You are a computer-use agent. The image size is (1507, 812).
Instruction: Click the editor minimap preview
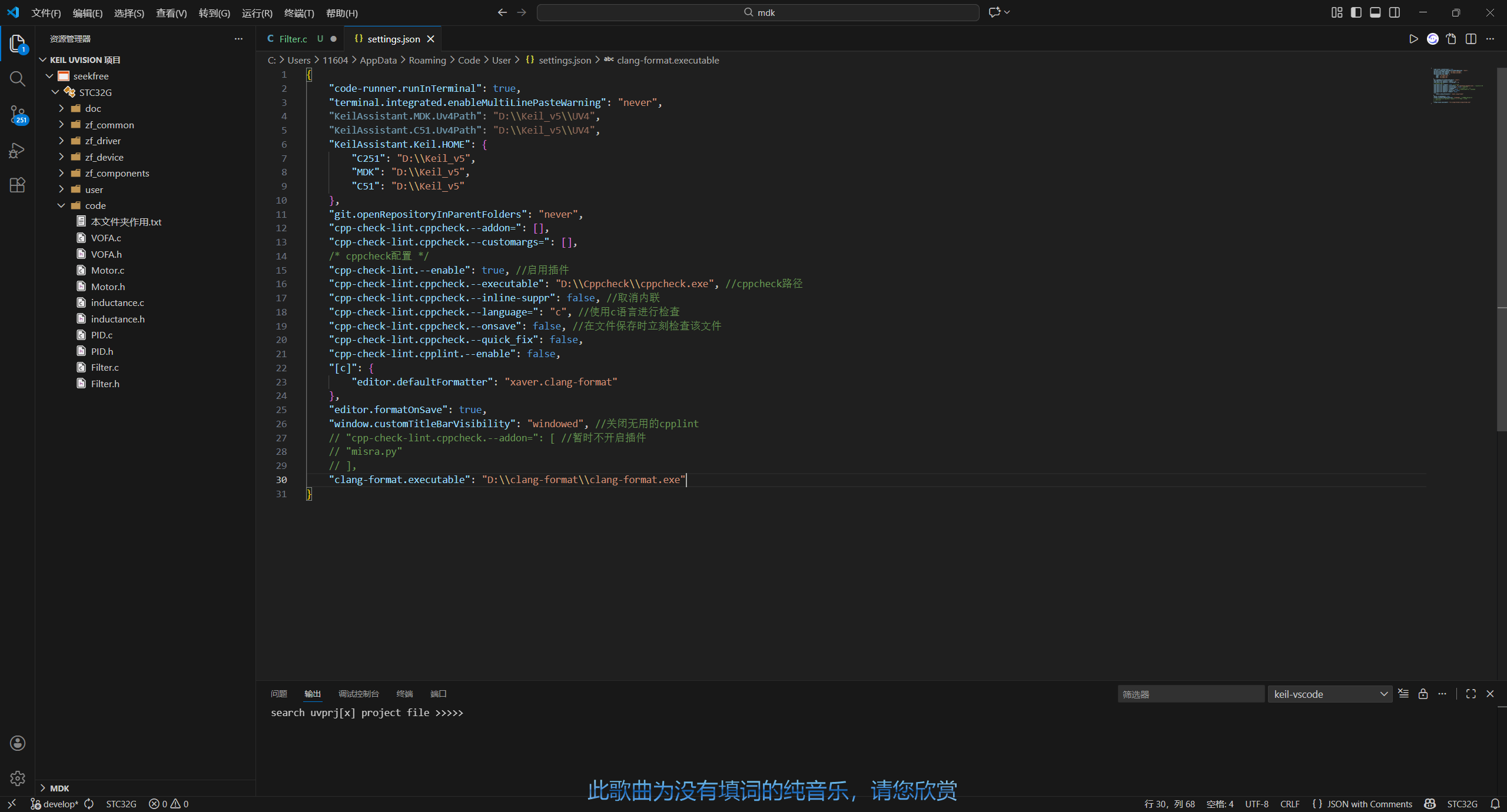coord(1458,86)
